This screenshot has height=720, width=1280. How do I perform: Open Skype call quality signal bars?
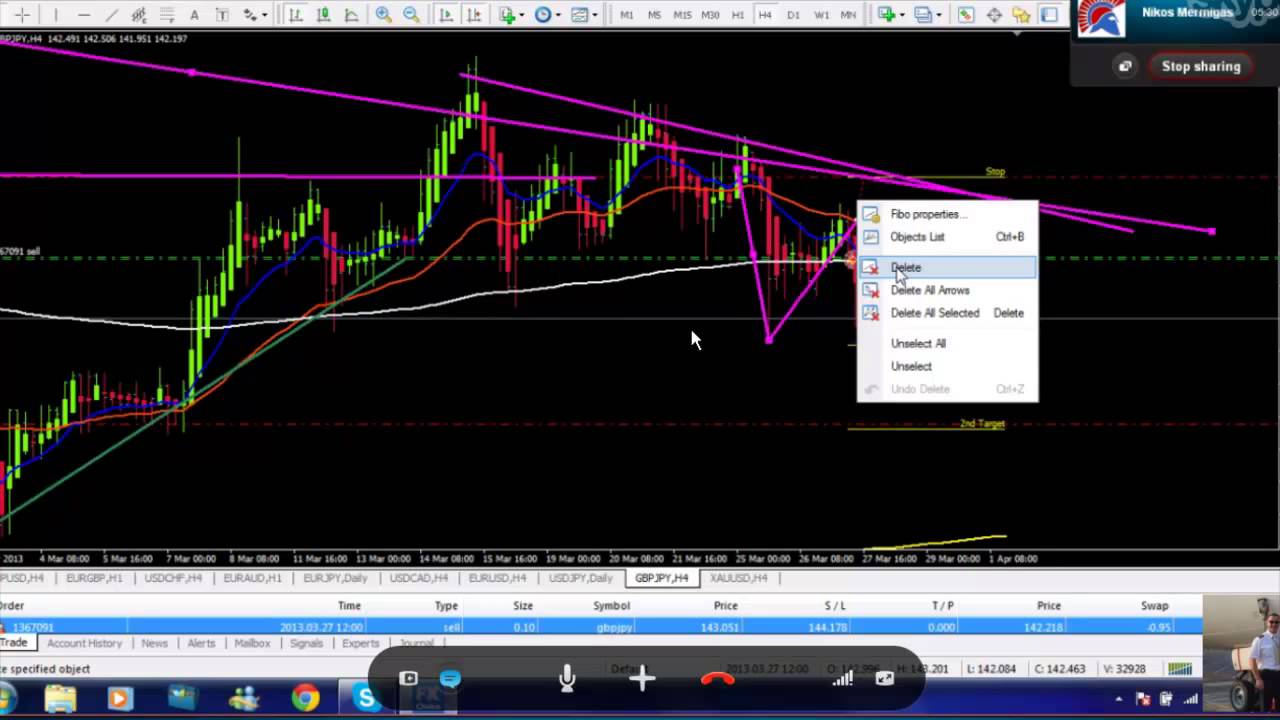[x=843, y=679]
